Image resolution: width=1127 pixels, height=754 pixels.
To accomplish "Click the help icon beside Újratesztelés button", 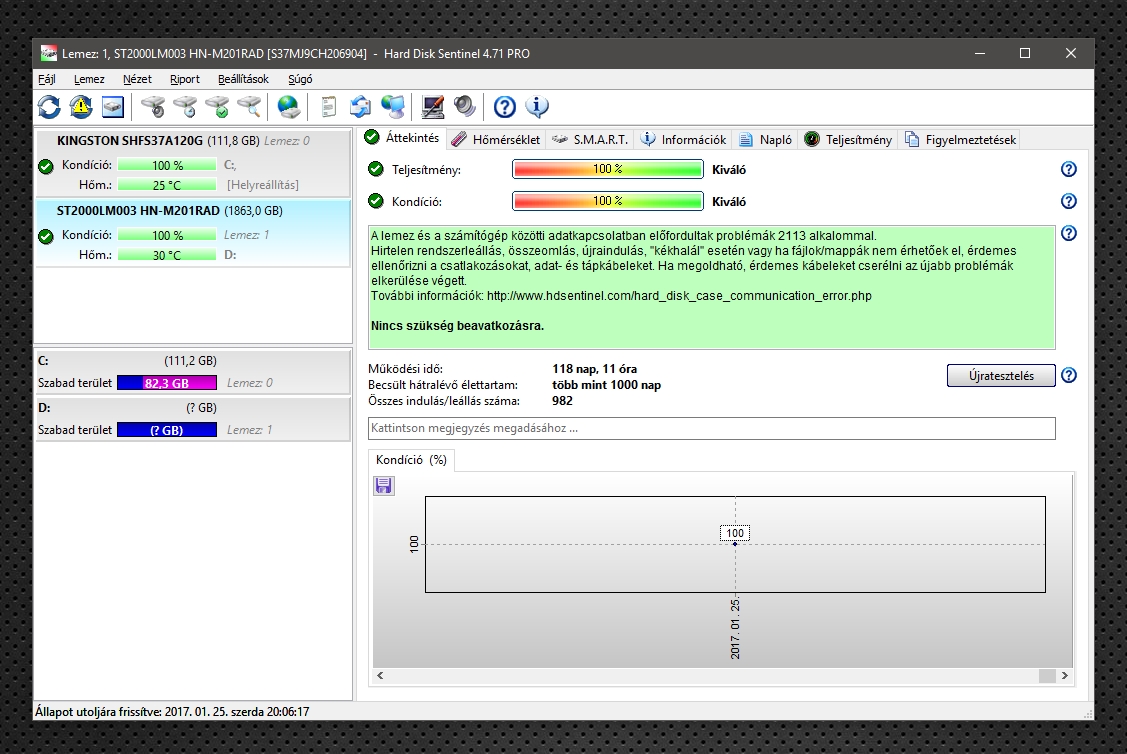I will [1069, 375].
